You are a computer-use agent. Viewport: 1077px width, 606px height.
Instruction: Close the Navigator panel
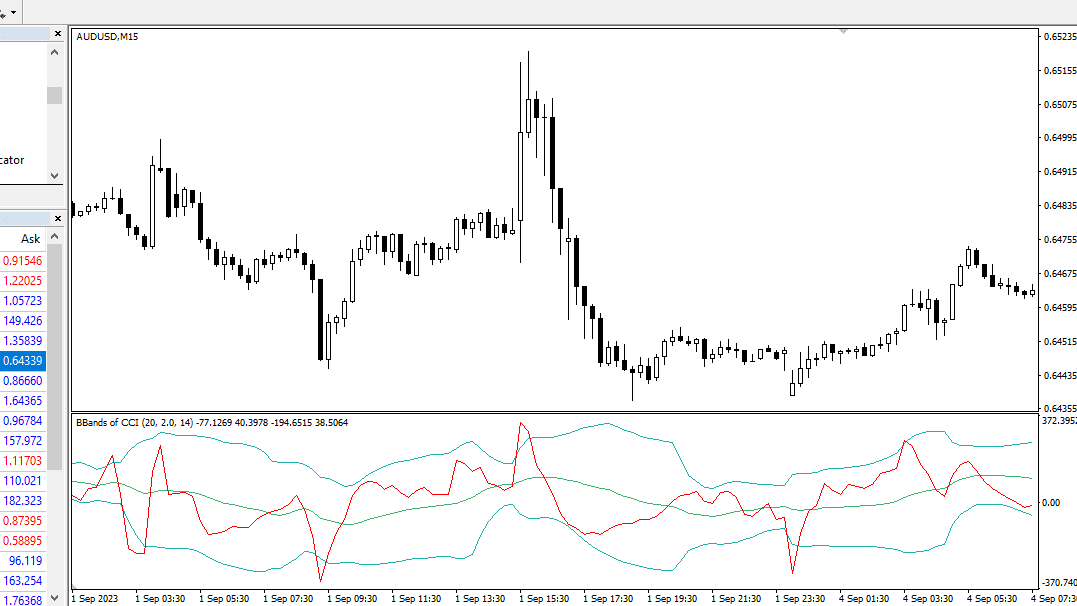pos(58,34)
